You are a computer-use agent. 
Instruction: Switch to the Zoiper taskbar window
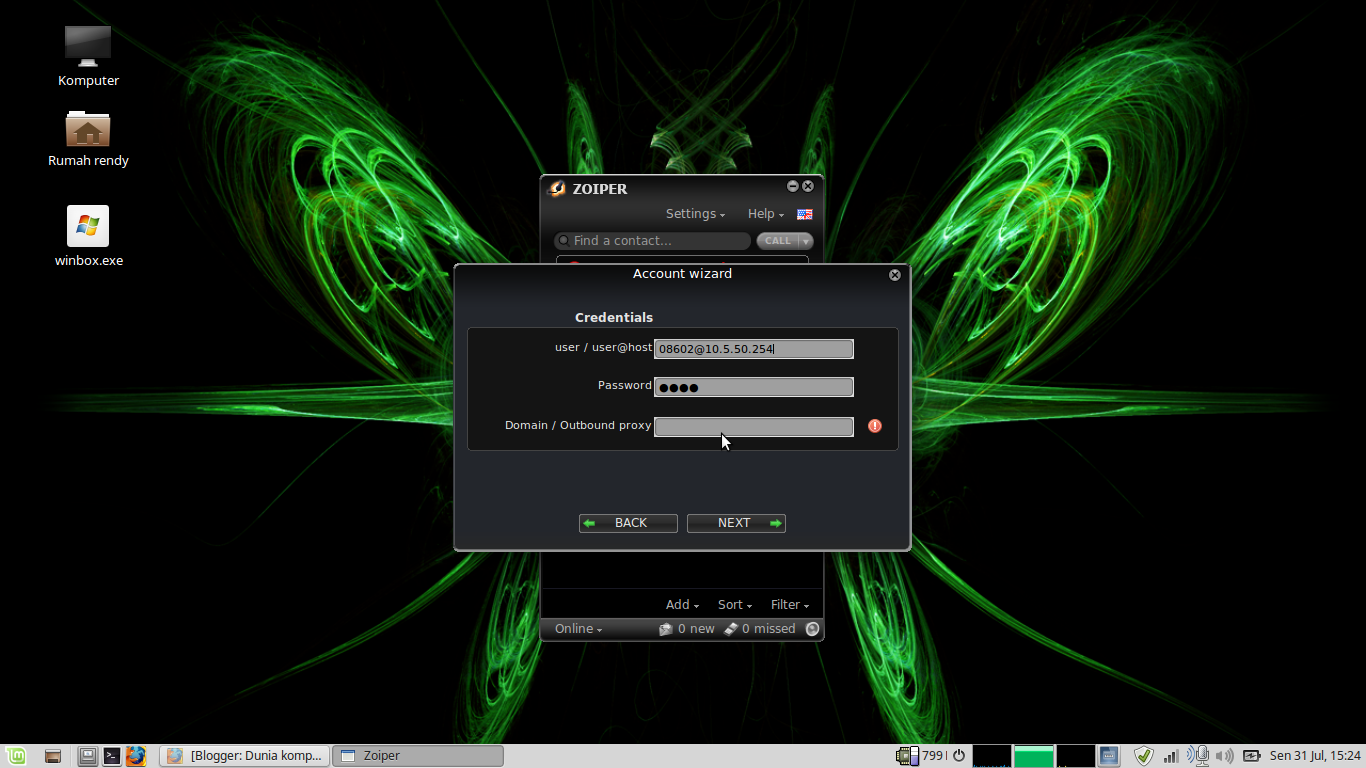[x=418, y=756]
